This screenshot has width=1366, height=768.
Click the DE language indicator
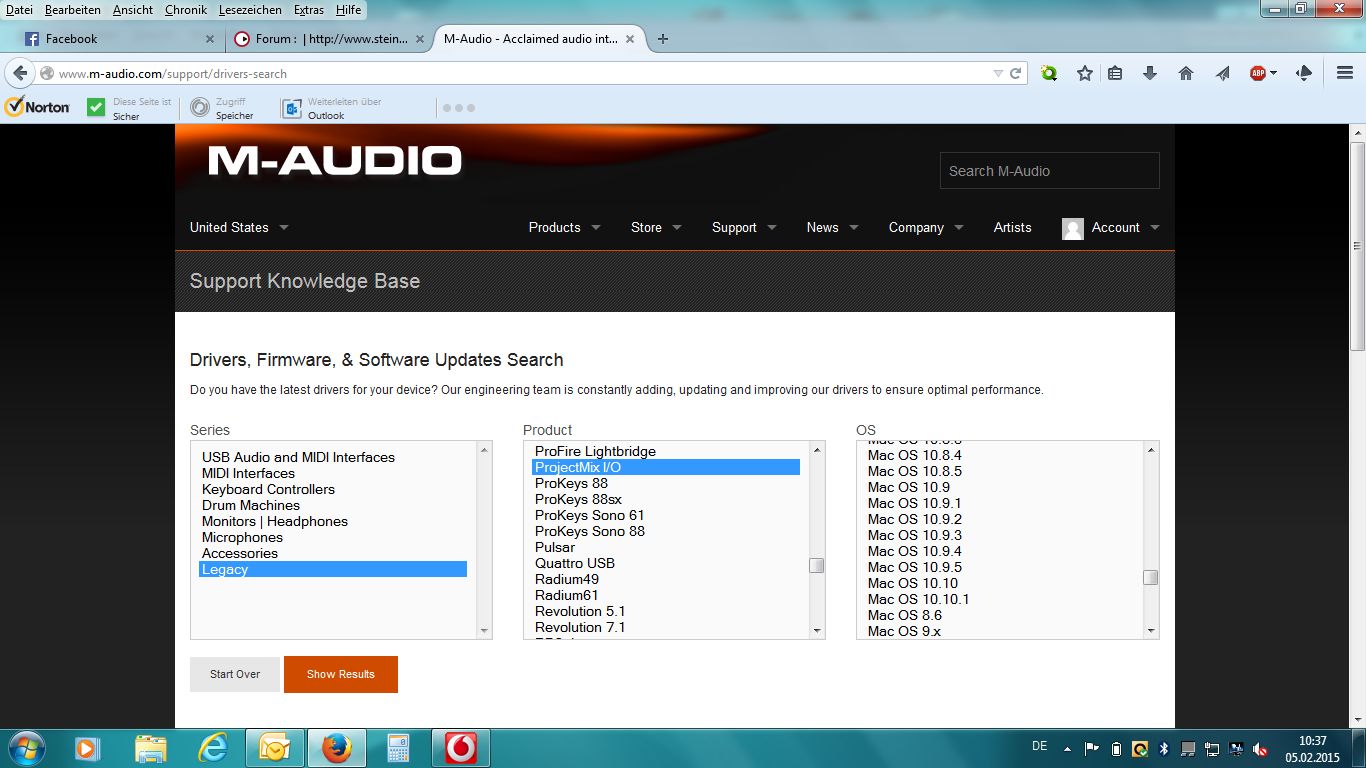click(1039, 746)
